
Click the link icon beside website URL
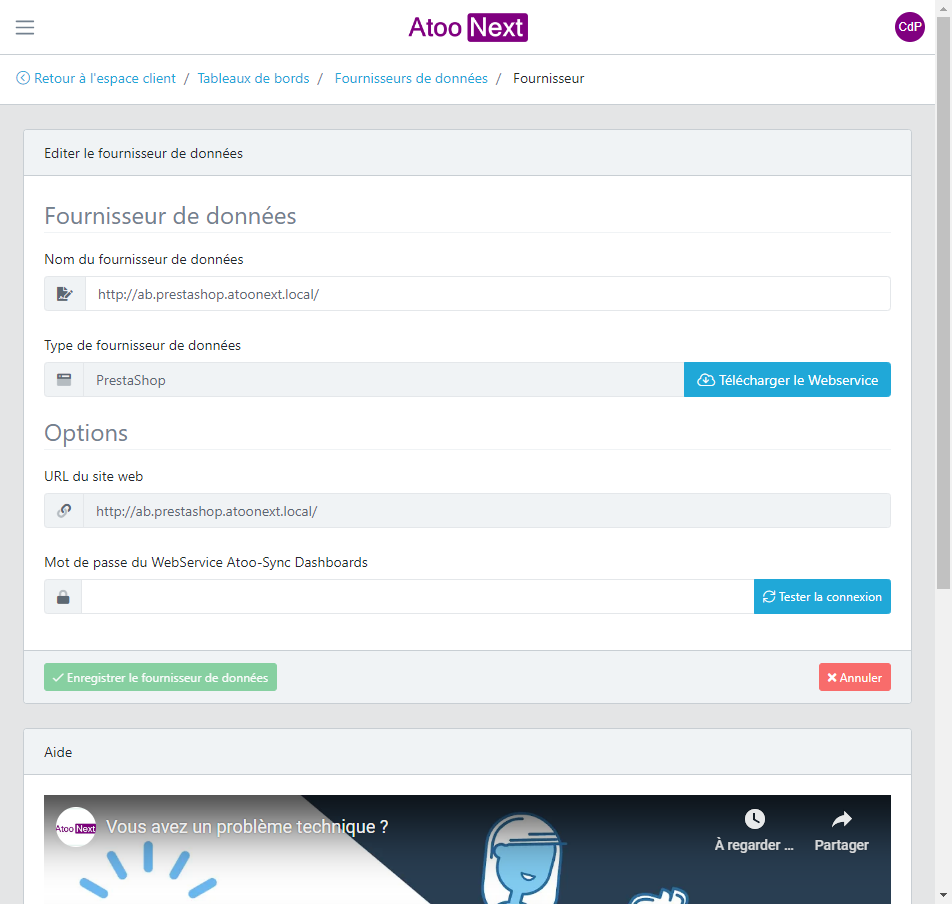[64, 511]
